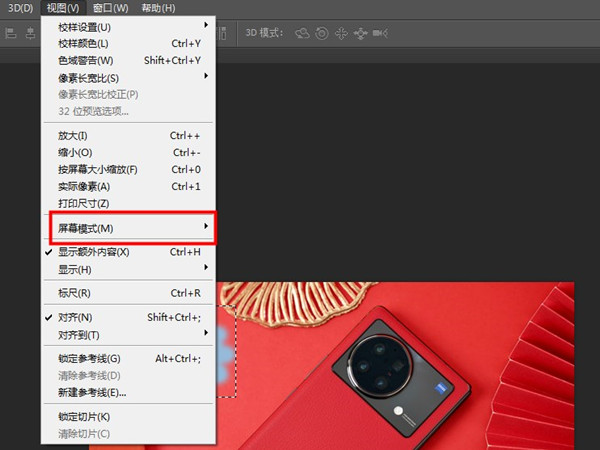The width and height of the screenshot is (600, 450).
Task: Open the 帮助(H) menu
Action: click(157, 8)
